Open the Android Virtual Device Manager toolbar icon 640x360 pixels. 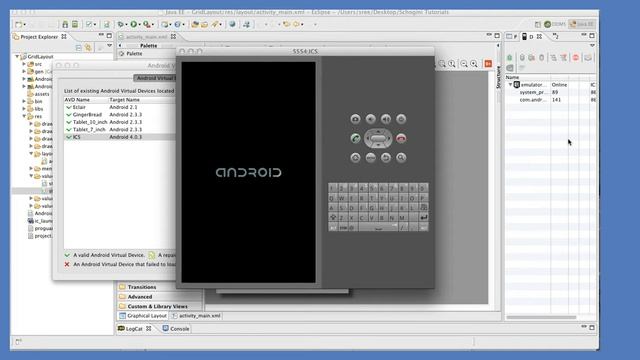pyautogui.click(x=75, y=24)
